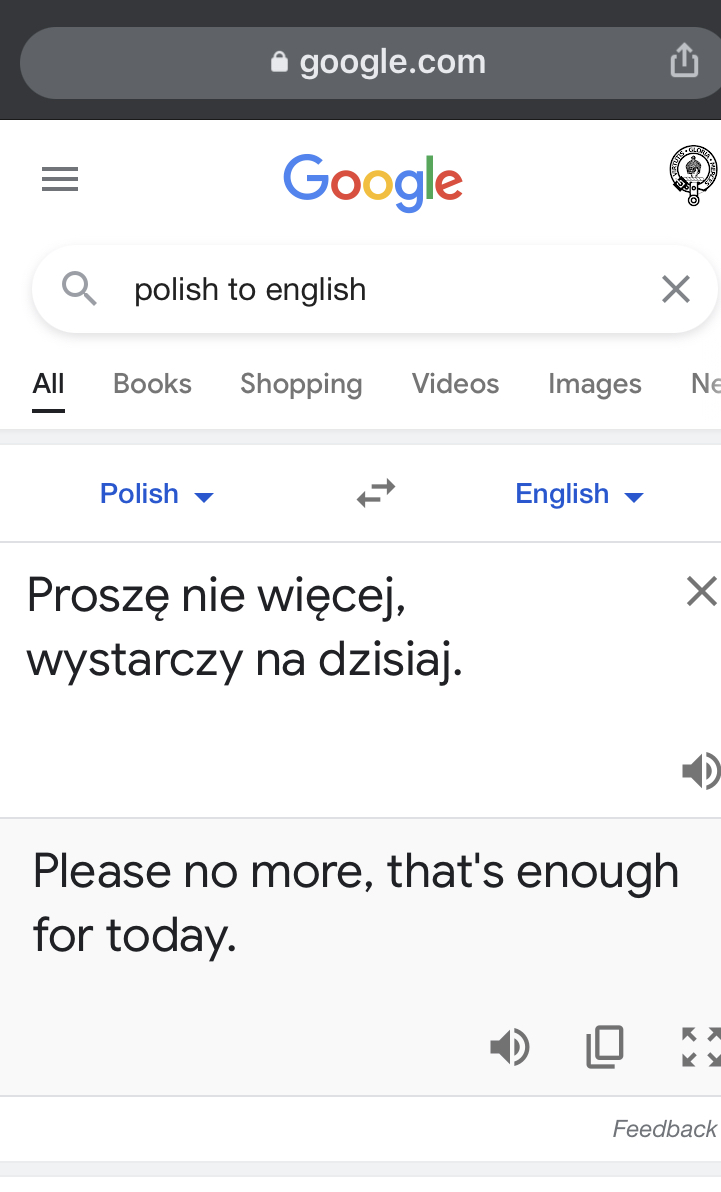Click the search magnifier icon
The width and height of the screenshot is (721, 1192).
[x=79, y=290]
